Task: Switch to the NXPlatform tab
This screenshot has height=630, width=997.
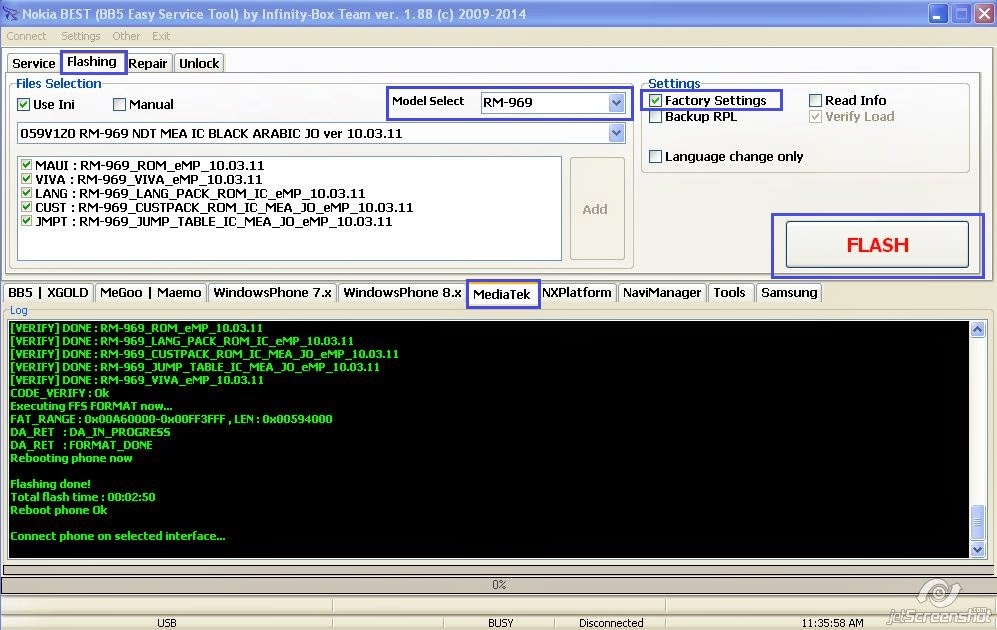Action: coord(577,292)
